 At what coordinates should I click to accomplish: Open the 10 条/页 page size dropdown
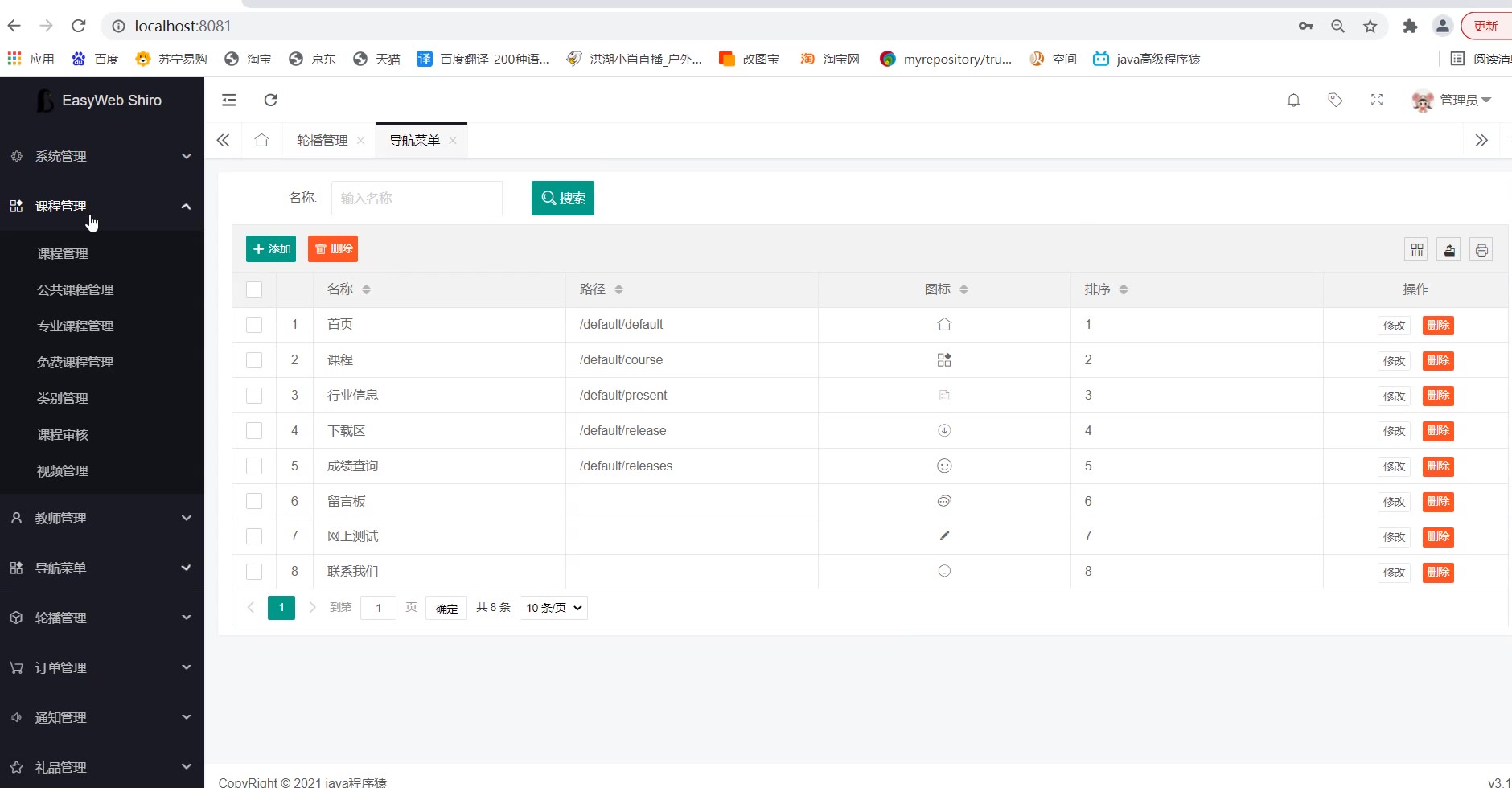[553, 608]
